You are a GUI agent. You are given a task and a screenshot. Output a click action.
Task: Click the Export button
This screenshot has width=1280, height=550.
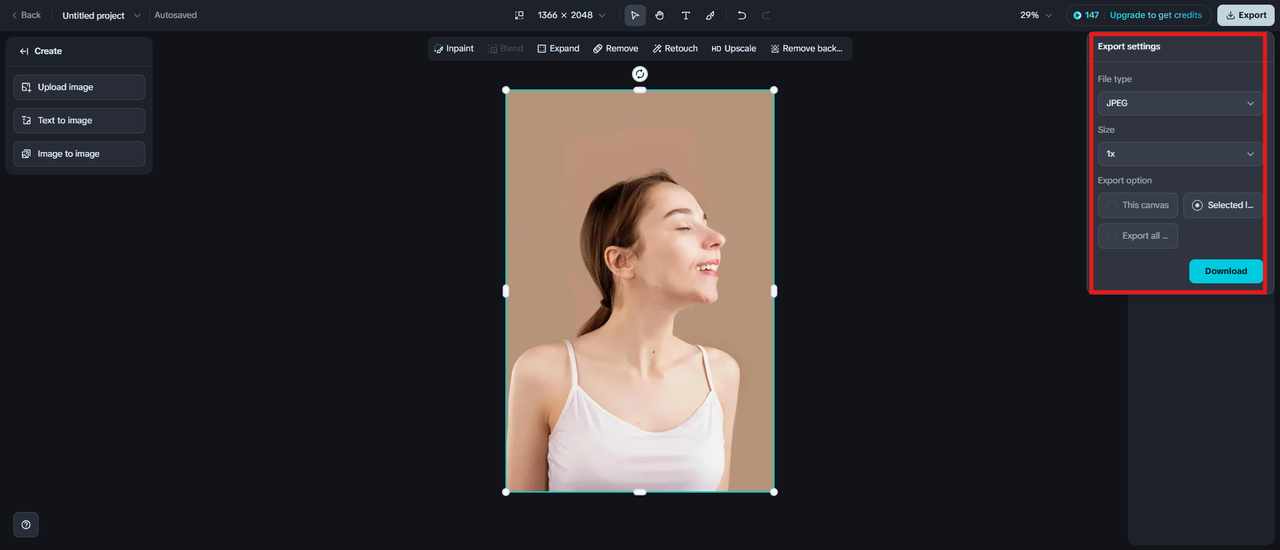click(x=1245, y=15)
